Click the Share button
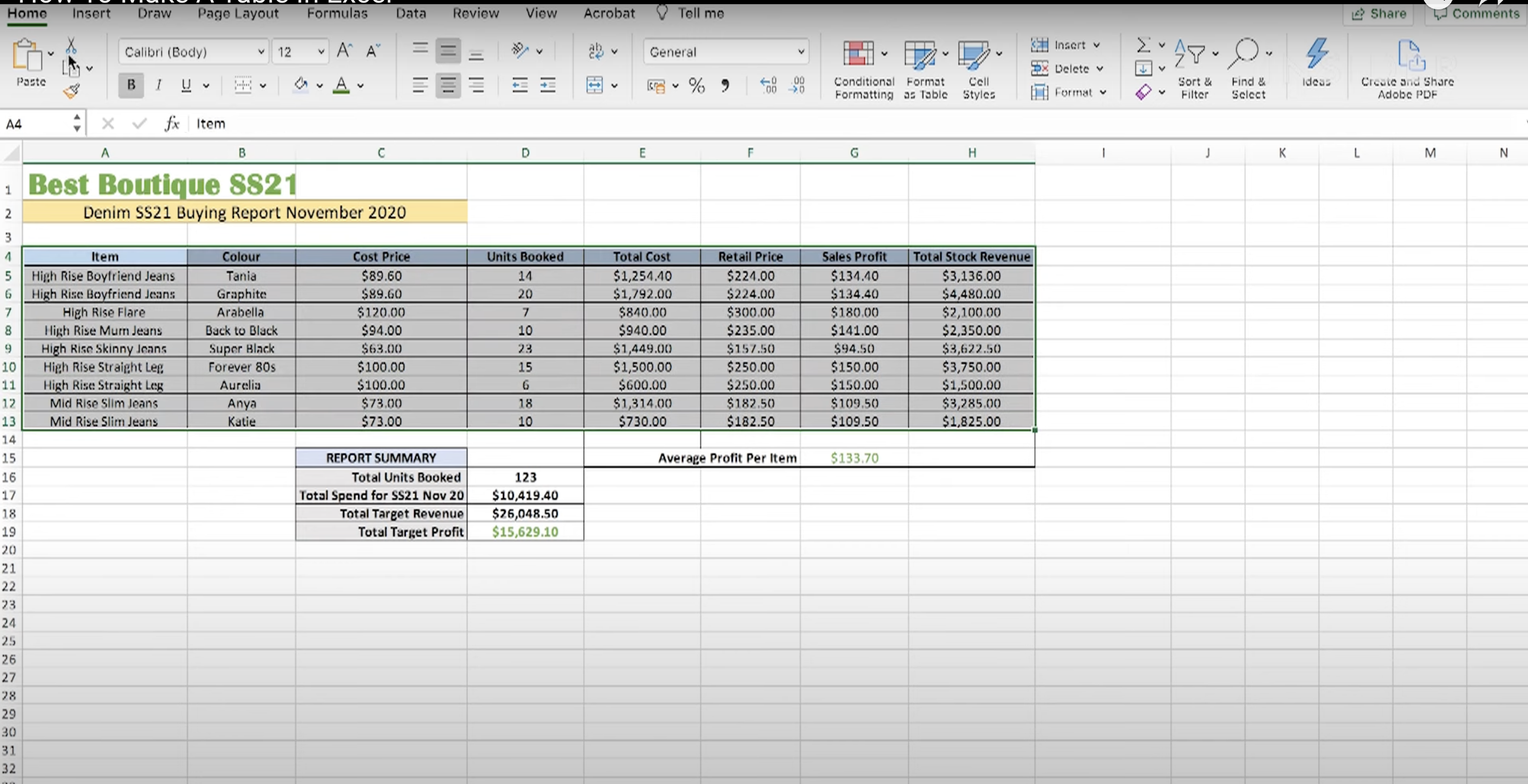This screenshot has width=1528, height=784. 1379,14
